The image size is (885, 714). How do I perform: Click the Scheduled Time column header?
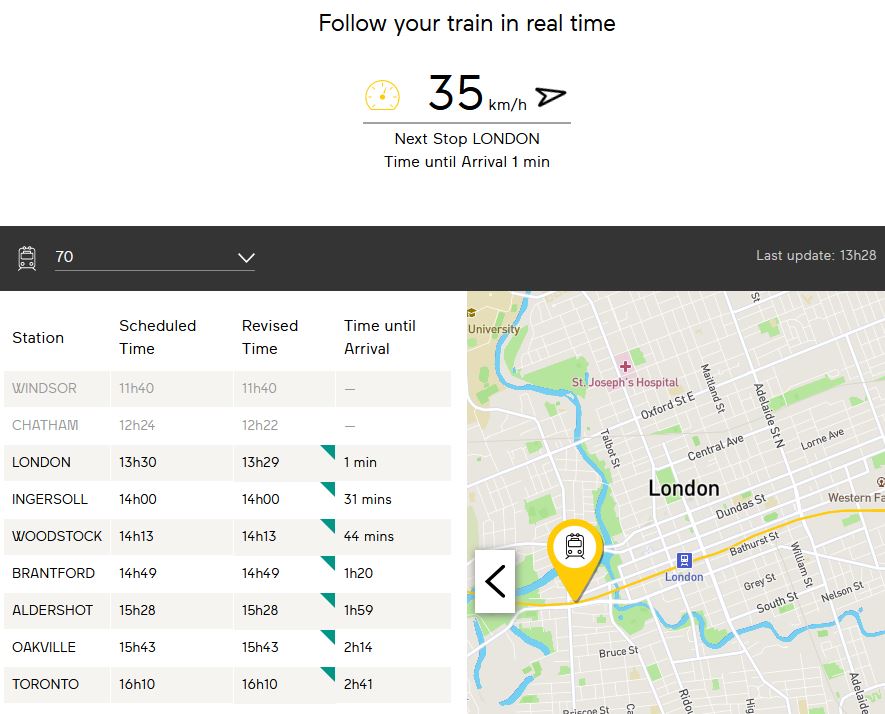(x=158, y=337)
